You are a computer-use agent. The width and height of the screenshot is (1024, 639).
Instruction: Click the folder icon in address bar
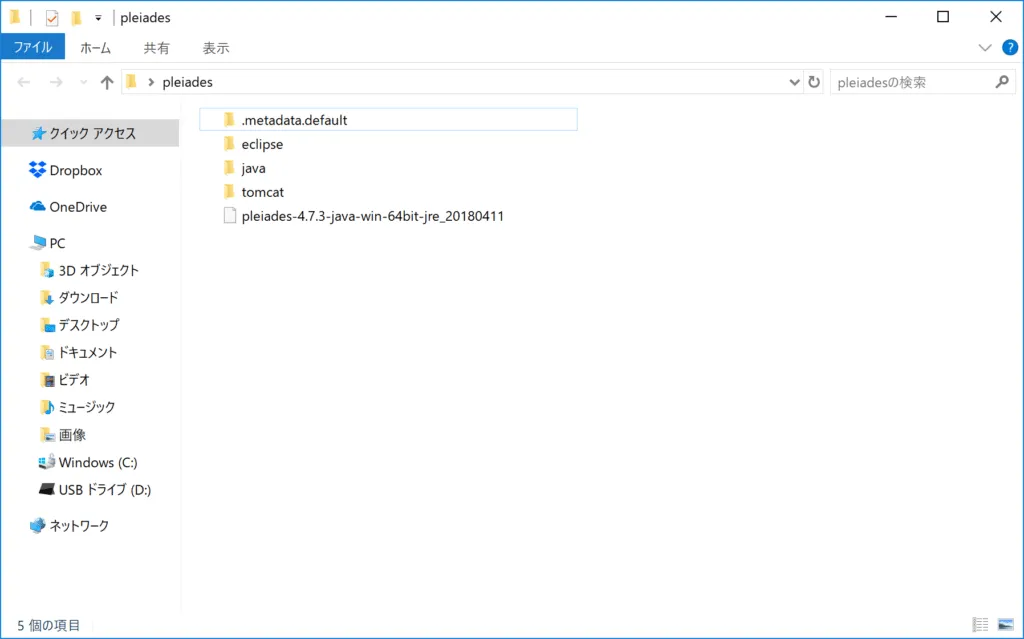tap(131, 82)
